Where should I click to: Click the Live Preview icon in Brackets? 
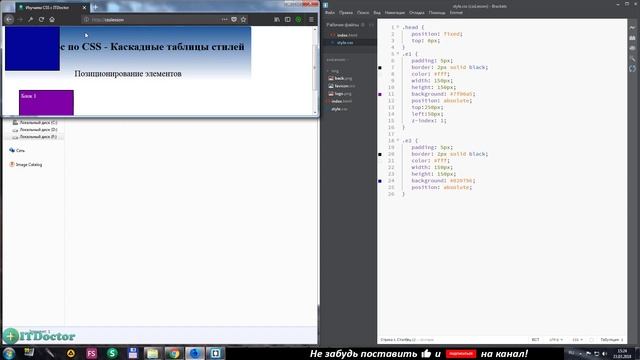[632, 27]
